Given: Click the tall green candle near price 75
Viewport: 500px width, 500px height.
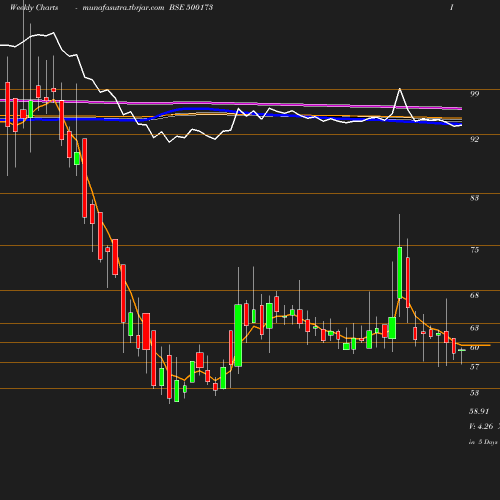Looking at the screenshot, I should (399, 273).
